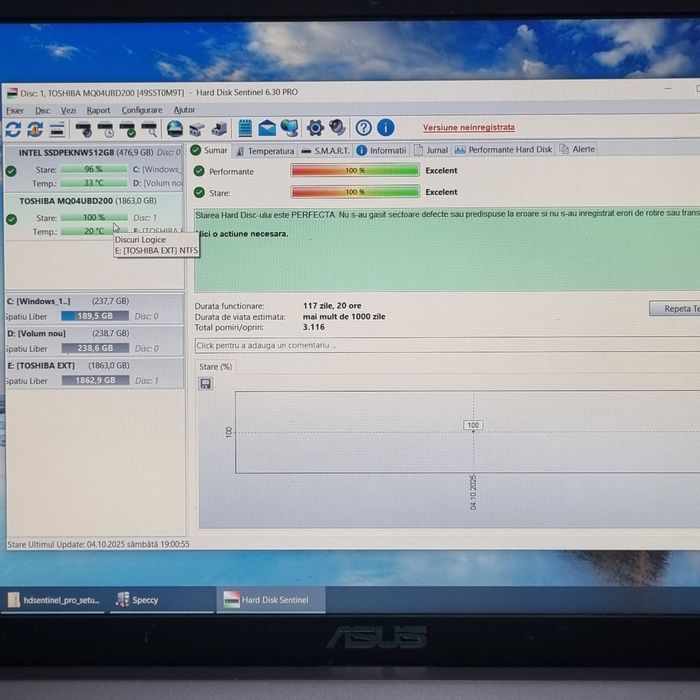
Task: Click the 238,6 GB free space bar
Action: point(95,348)
